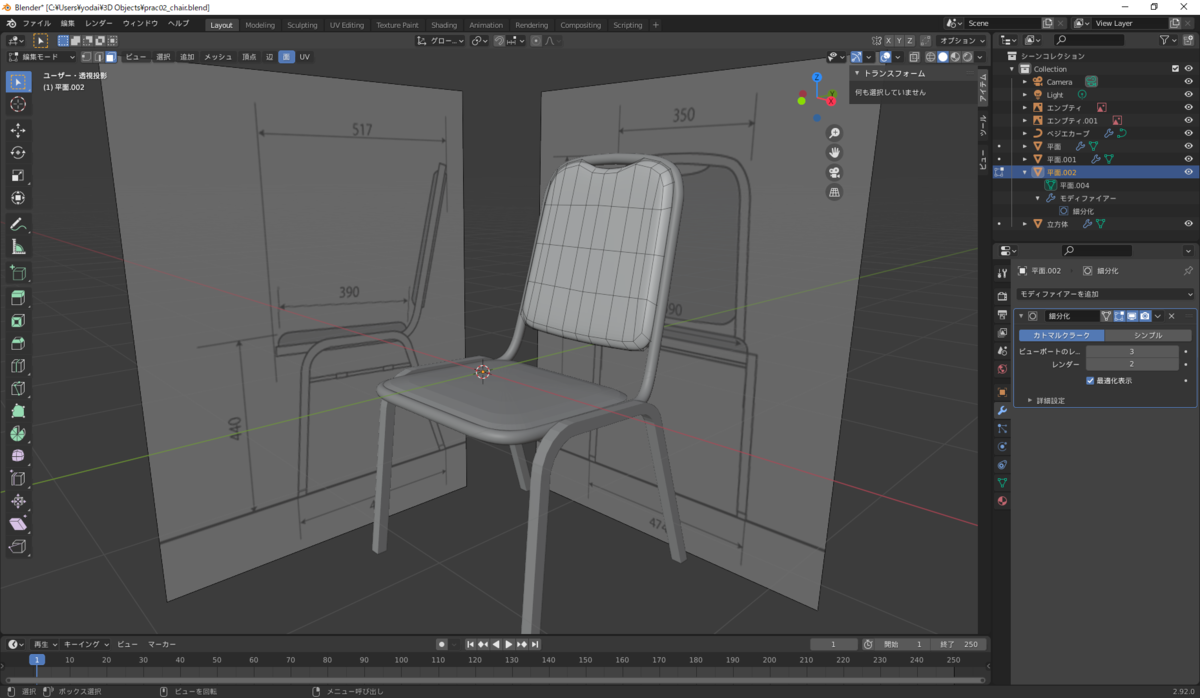The image size is (1200, 698).
Task: Select the Bevel tool
Action: [x=18, y=343]
